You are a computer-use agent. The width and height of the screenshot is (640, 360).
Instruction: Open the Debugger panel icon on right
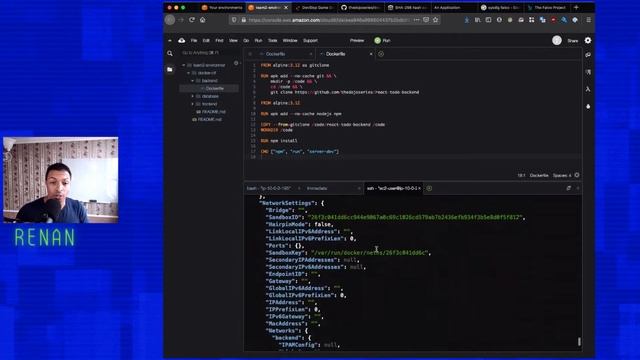pos(588,106)
